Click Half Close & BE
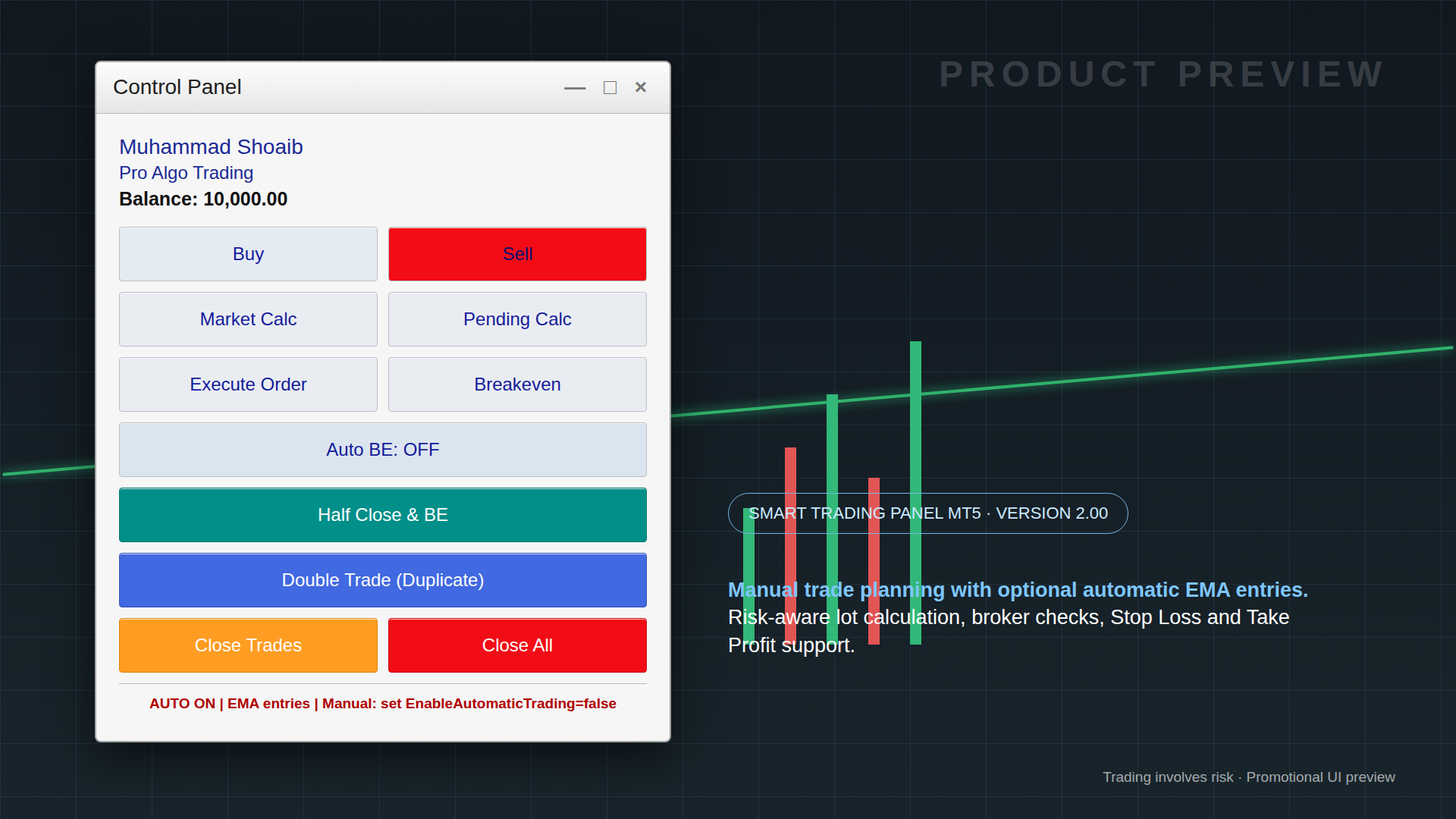Screen dimensions: 1456x819 (x=383, y=515)
